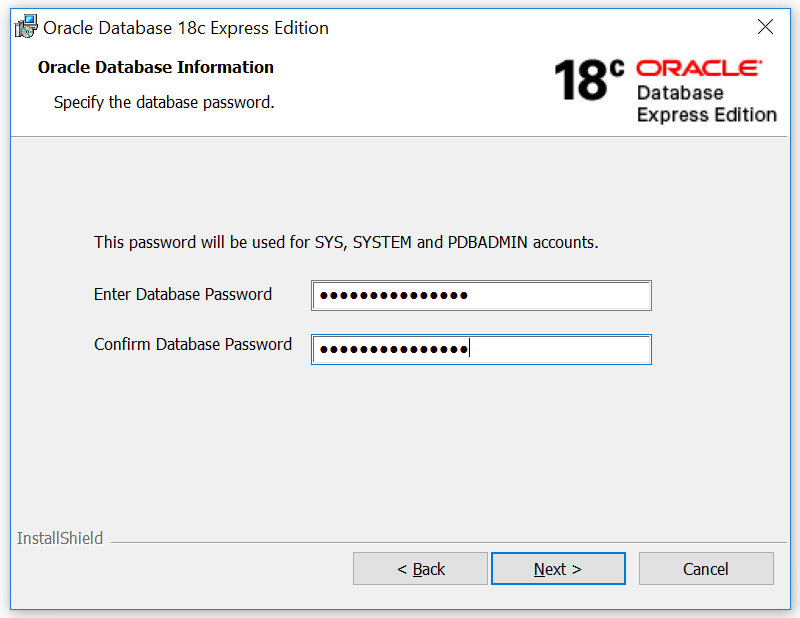The height and width of the screenshot is (618, 800).
Task: Cancel the installation
Action: [x=706, y=569]
